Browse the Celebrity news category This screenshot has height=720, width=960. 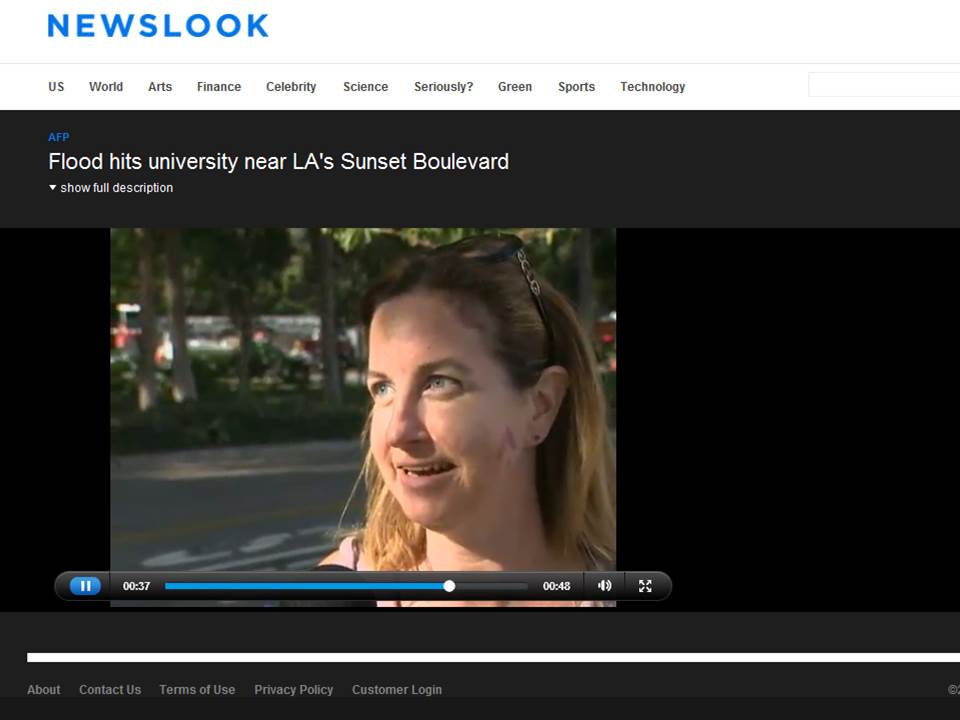point(291,87)
